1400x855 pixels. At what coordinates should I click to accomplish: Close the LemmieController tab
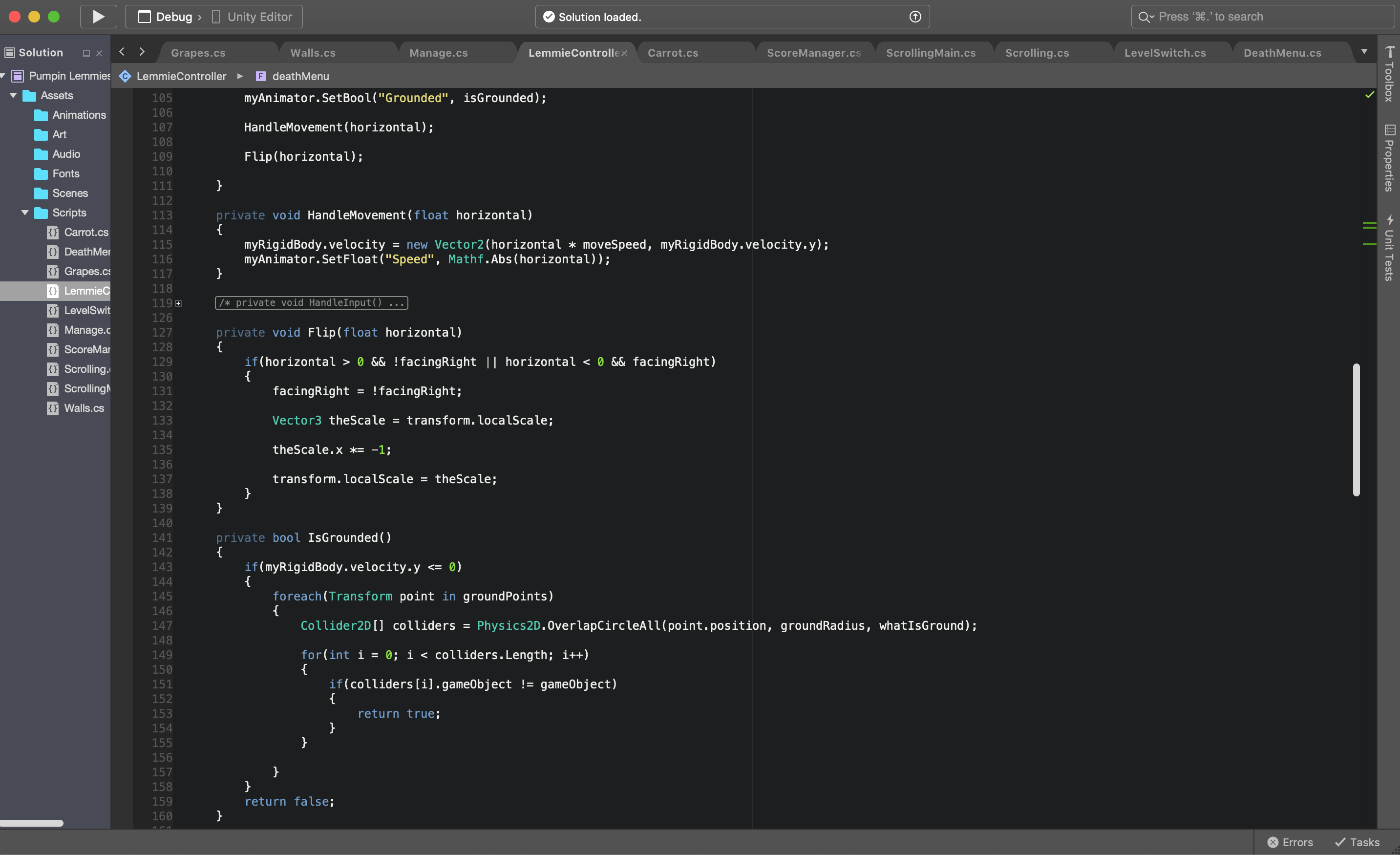(624, 53)
